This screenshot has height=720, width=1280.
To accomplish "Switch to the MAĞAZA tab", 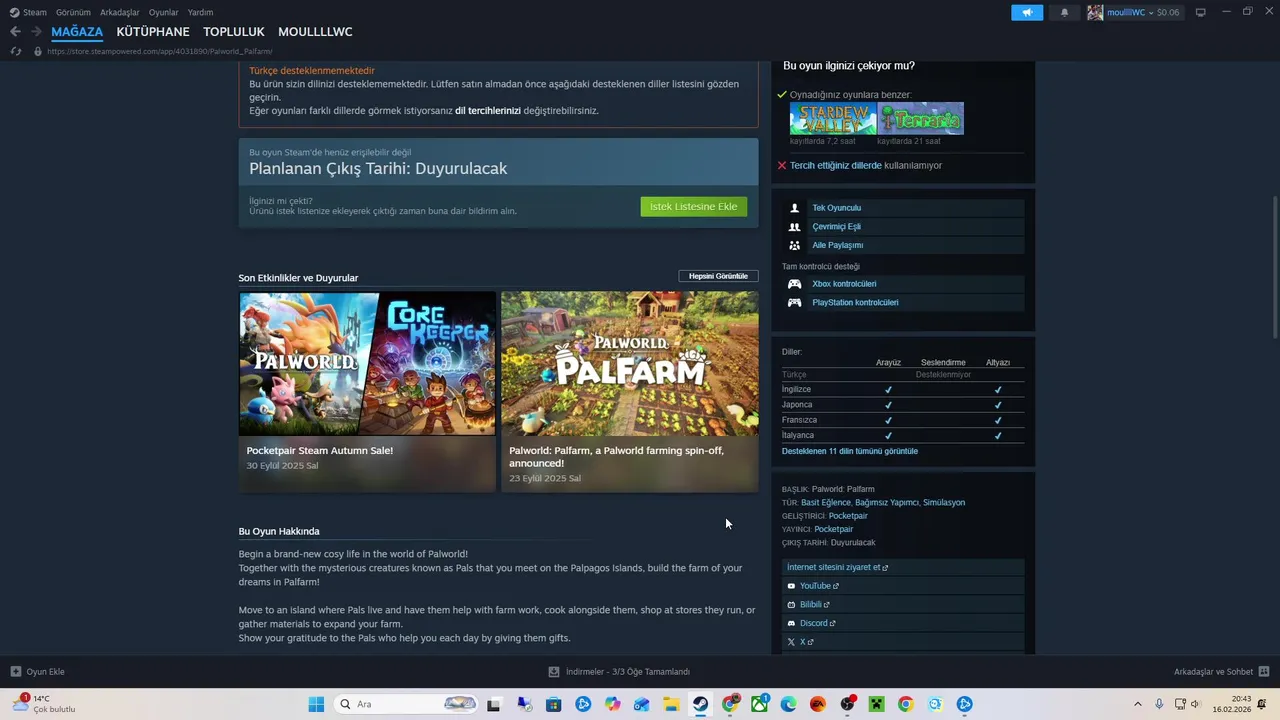I will coord(77,32).
